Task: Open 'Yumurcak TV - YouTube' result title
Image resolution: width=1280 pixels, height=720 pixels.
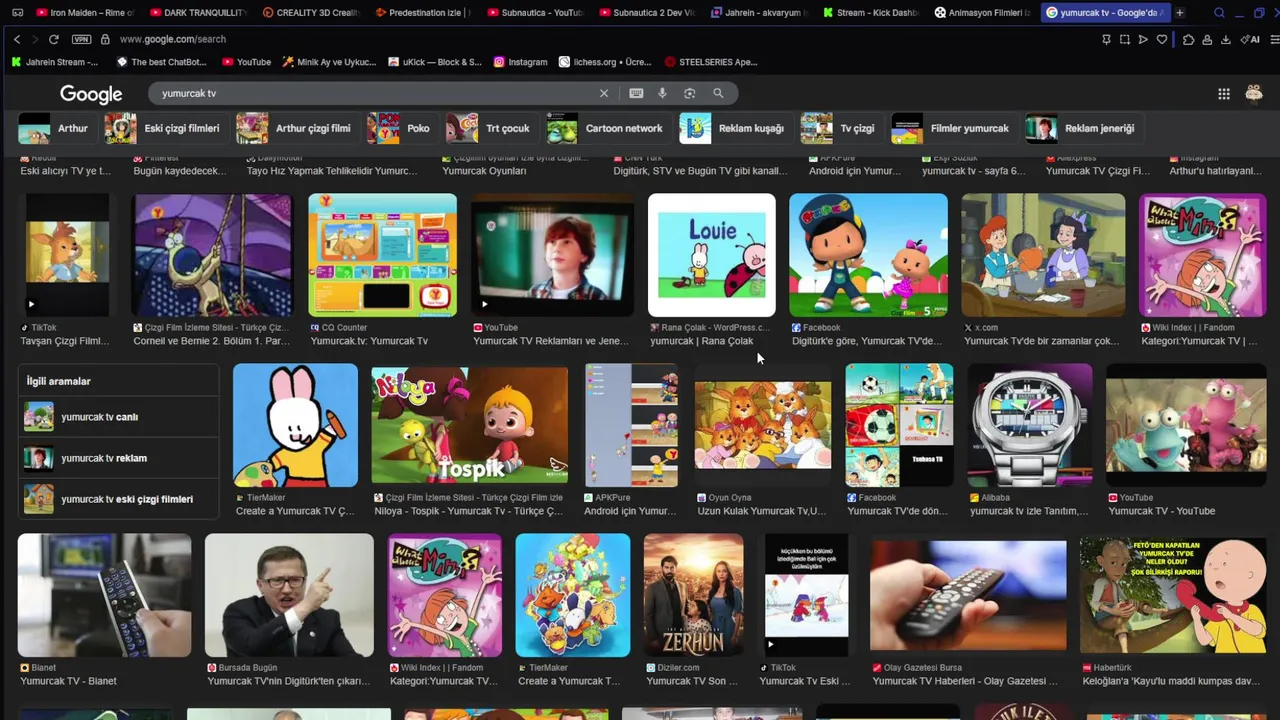Action: click(x=1162, y=511)
